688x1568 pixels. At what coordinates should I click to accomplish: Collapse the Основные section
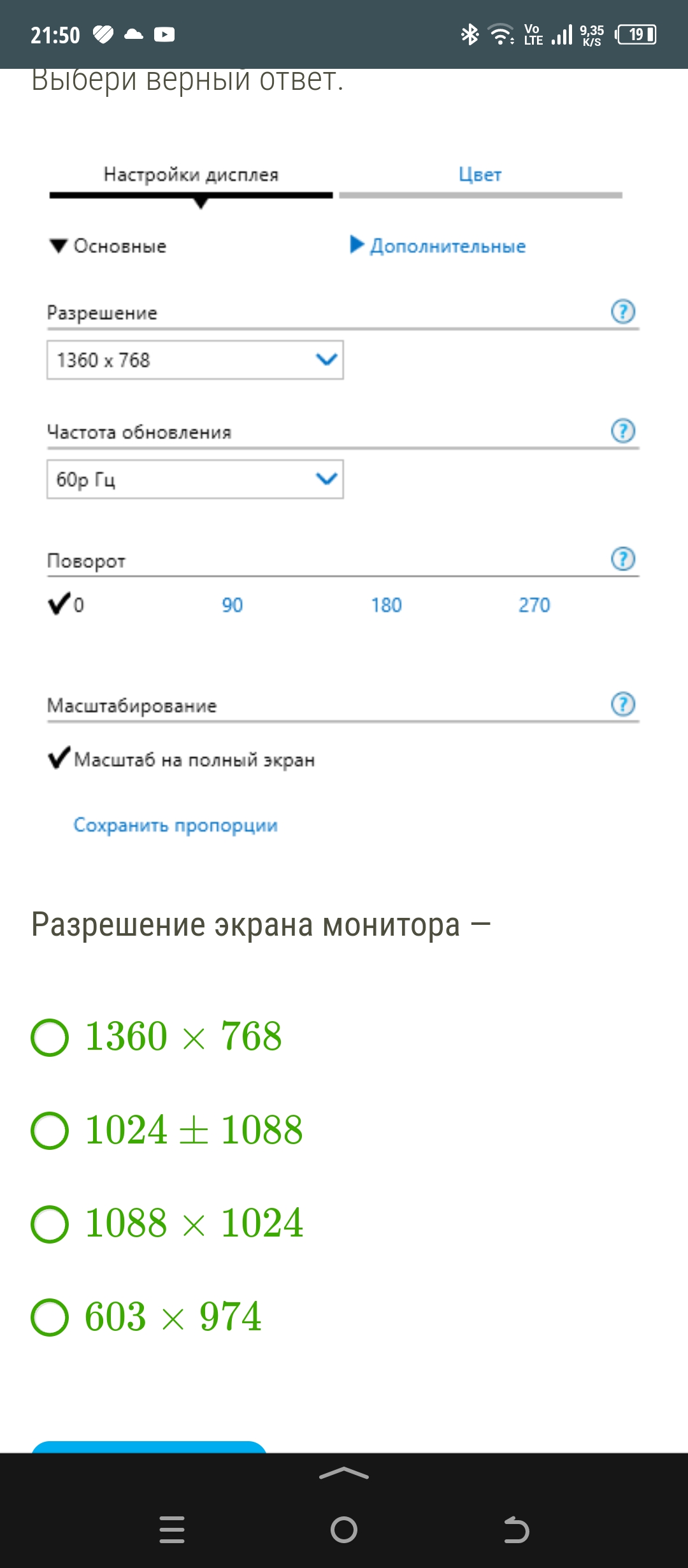108,246
